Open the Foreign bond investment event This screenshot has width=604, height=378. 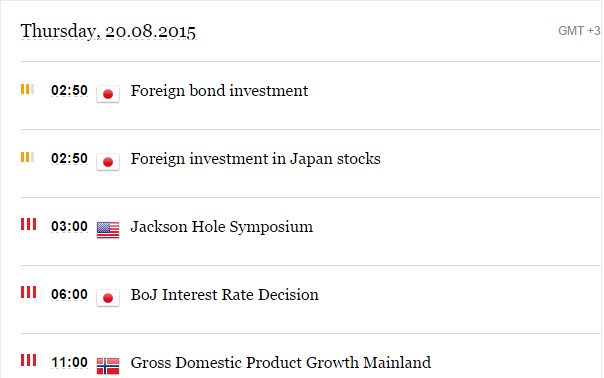pos(219,91)
